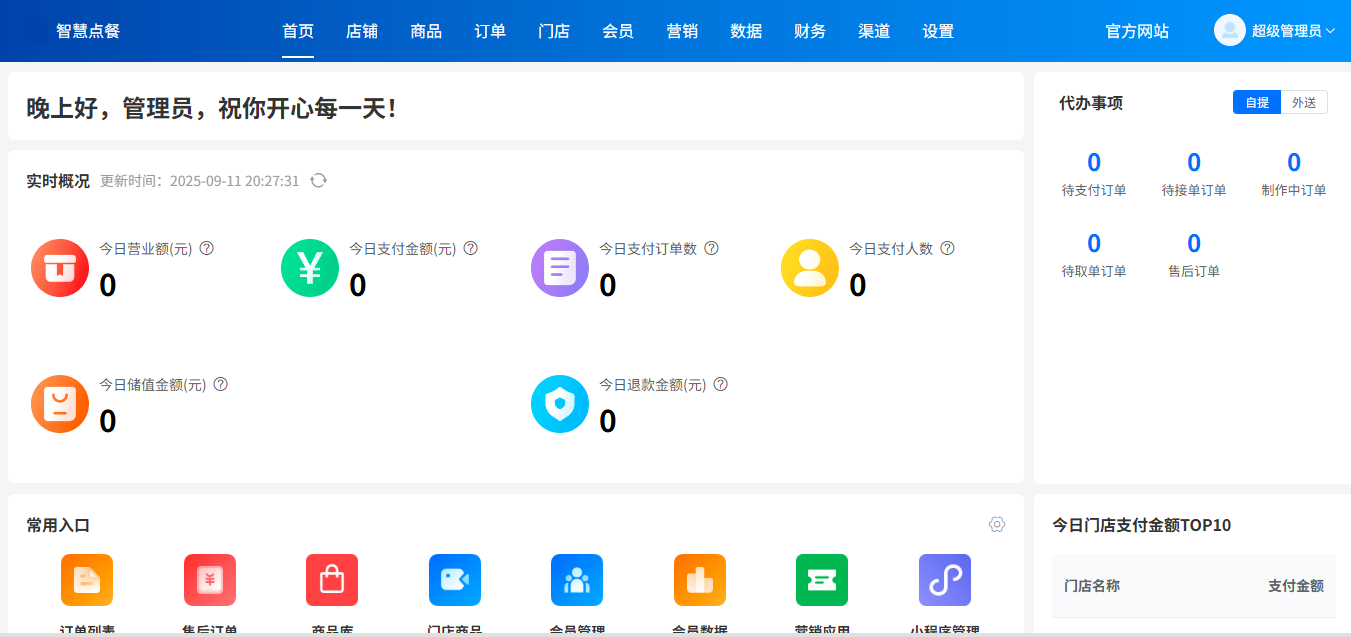Open the 会员 navigation menu

(618, 31)
